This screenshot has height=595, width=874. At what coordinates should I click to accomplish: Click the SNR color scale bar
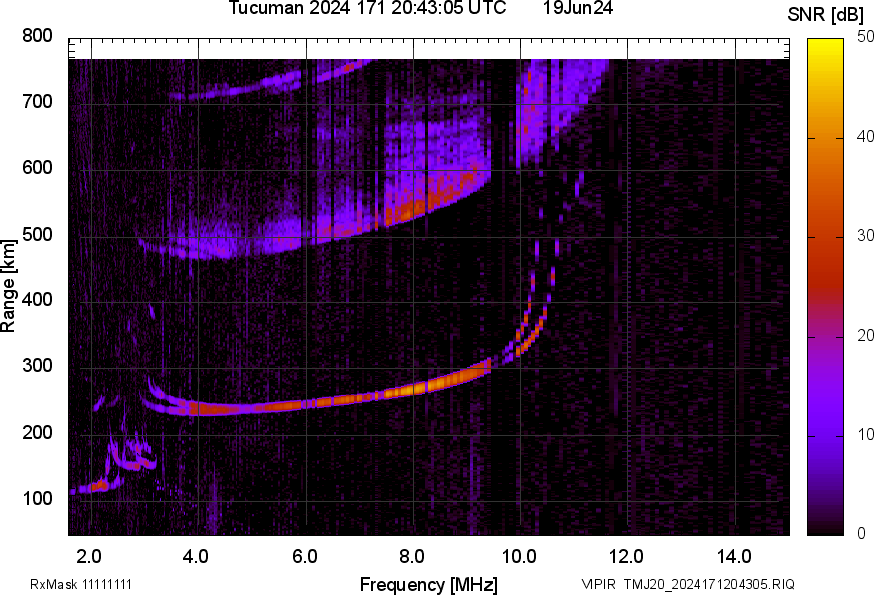[826, 287]
